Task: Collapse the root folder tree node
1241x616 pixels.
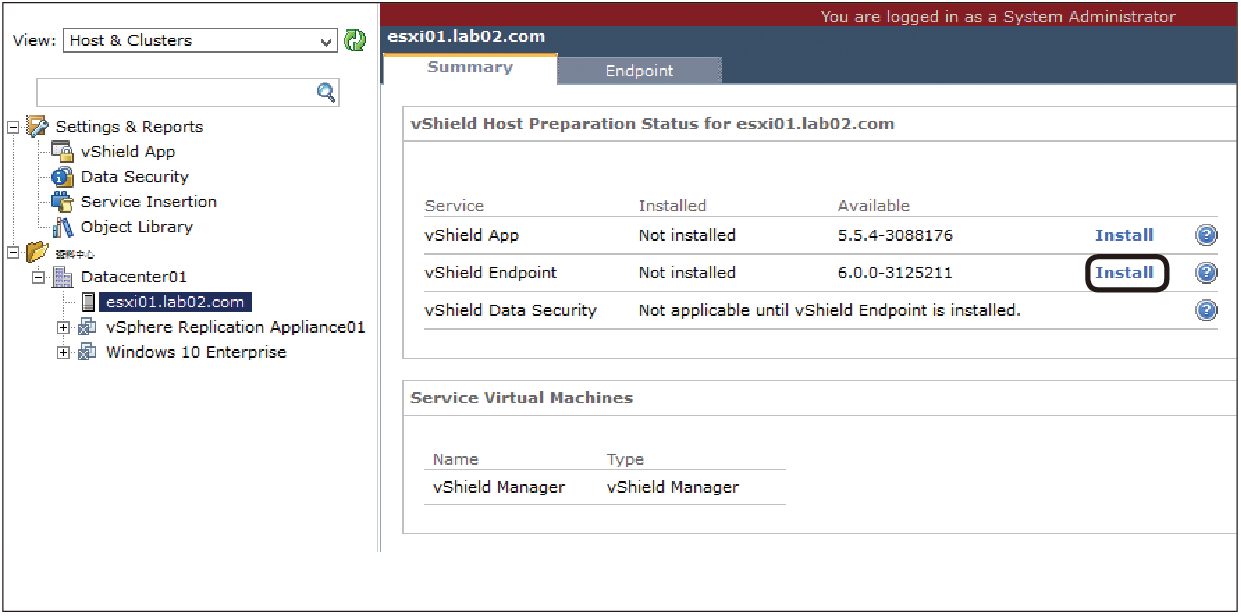Action: click(x=13, y=252)
